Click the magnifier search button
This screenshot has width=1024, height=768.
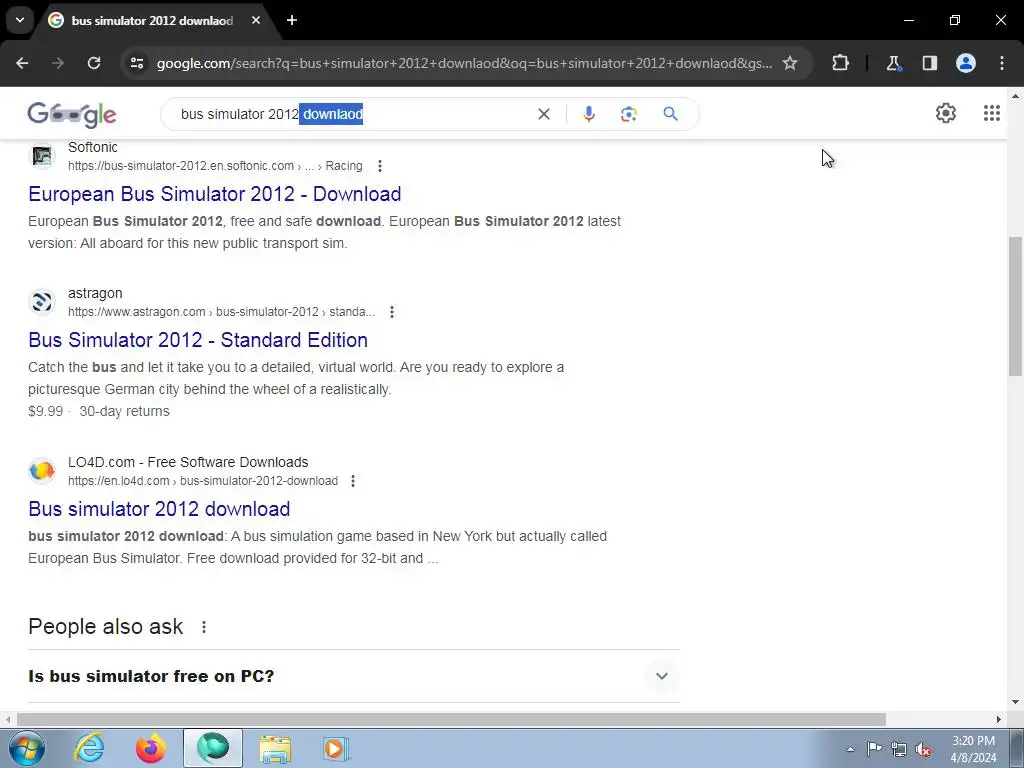tap(671, 114)
